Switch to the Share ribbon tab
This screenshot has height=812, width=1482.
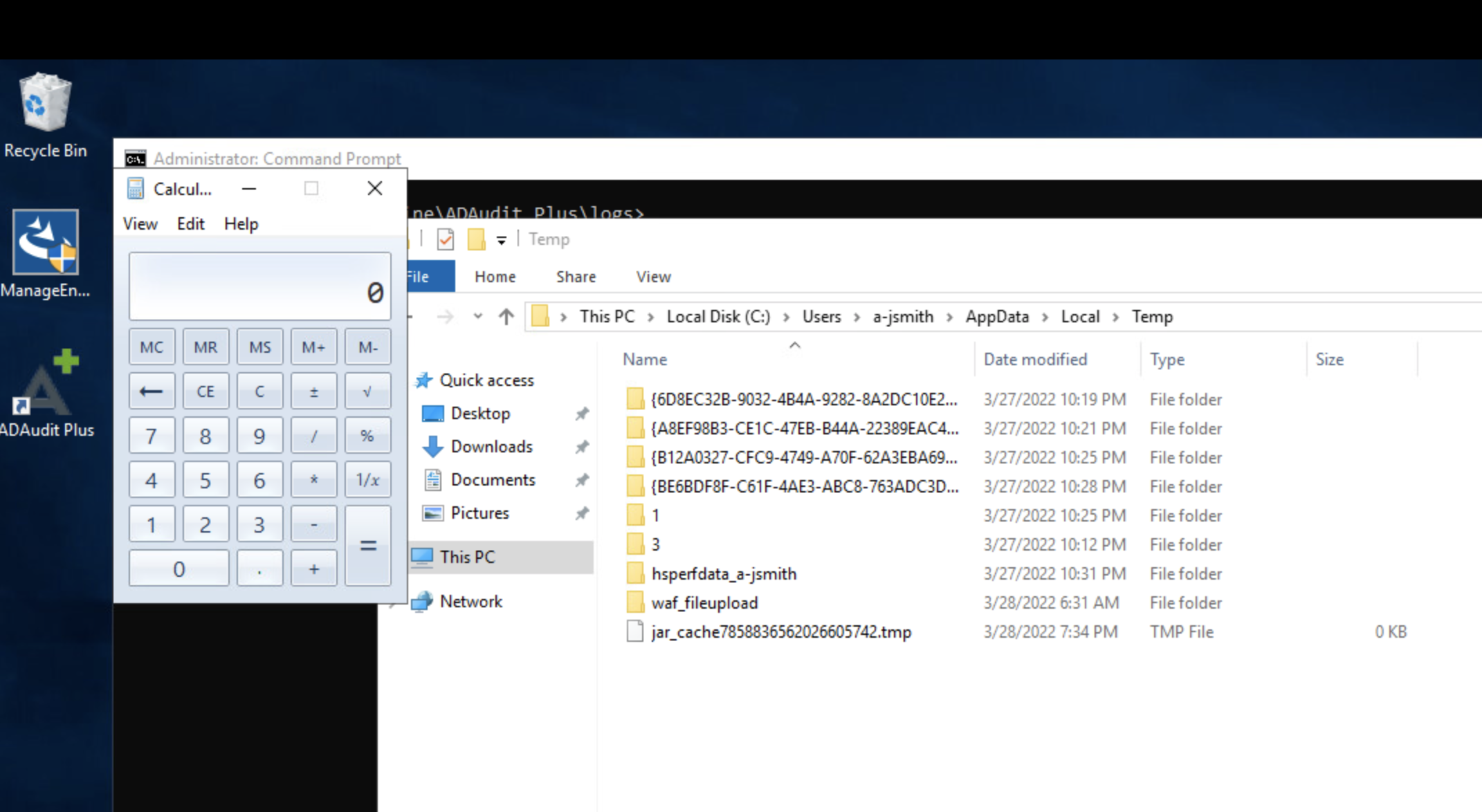click(576, 277)
